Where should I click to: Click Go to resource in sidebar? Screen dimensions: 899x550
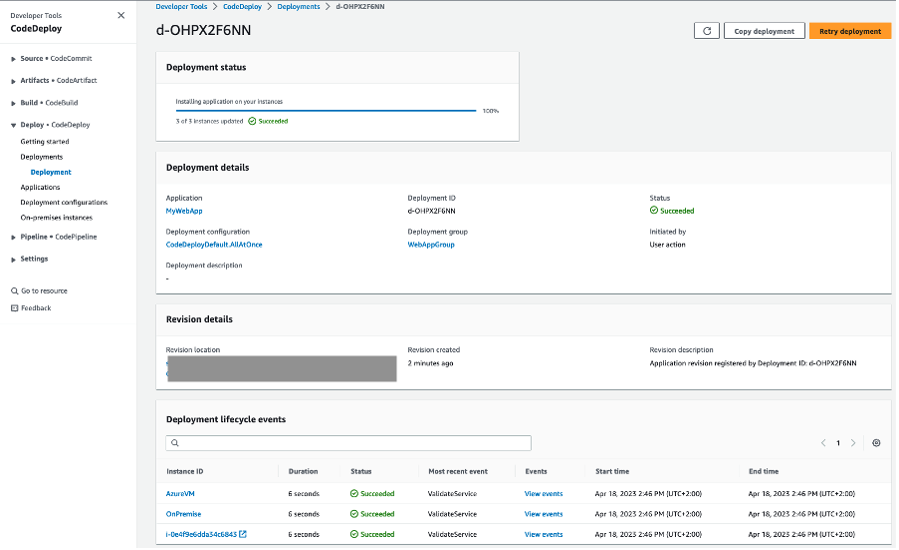(x=44, y=292)
